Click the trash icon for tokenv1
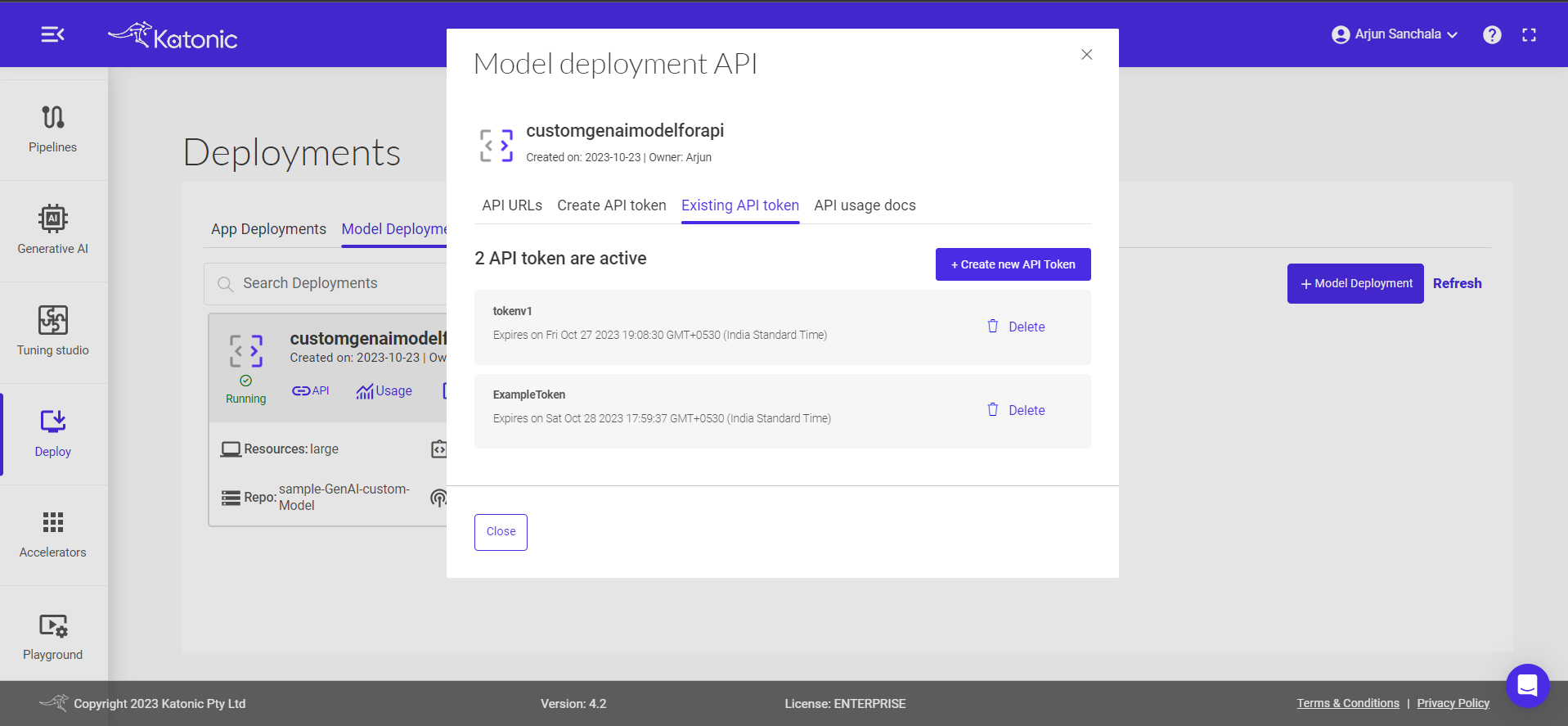The image size is (1568, 726). pos(993,326)
